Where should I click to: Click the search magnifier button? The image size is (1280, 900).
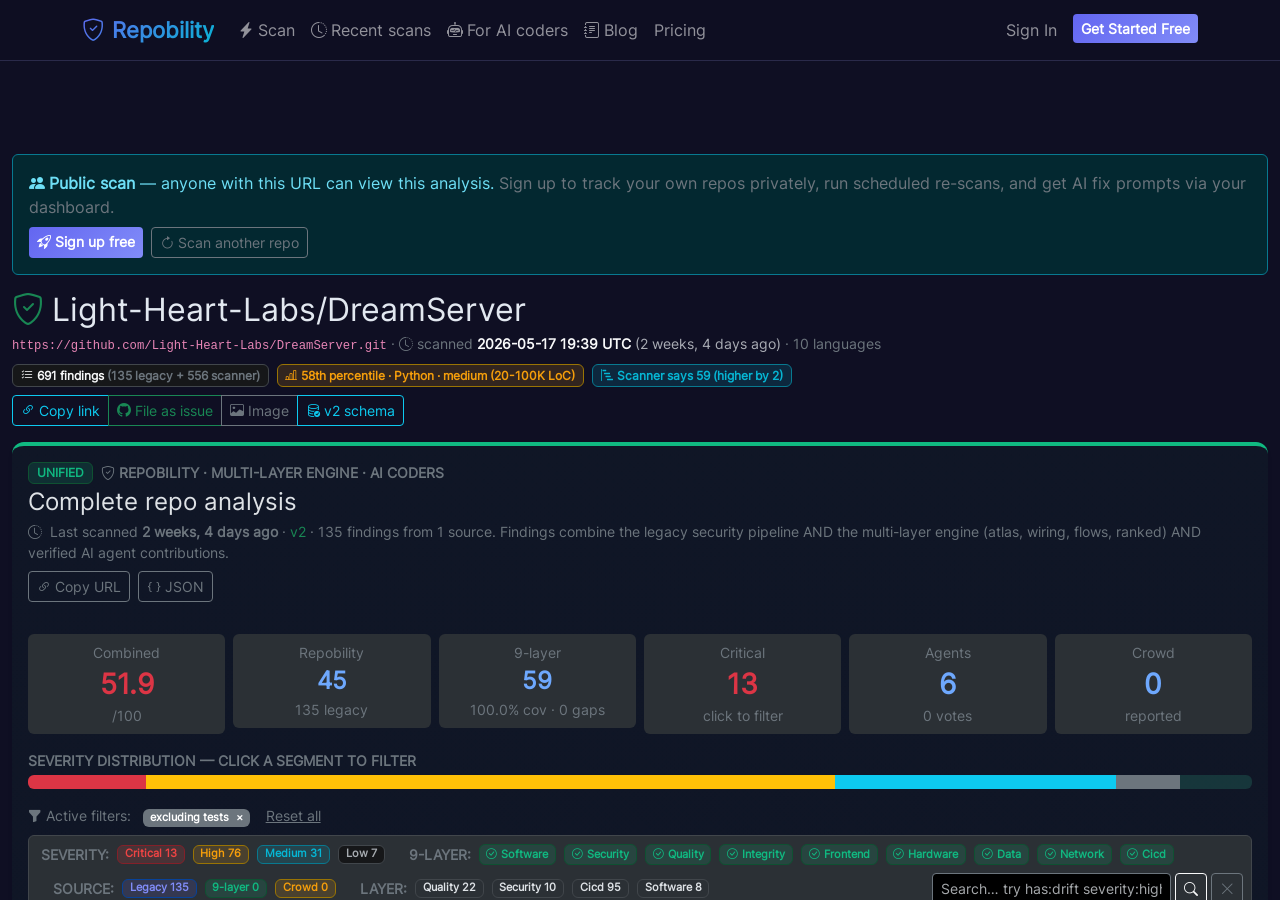[1191, 888]
